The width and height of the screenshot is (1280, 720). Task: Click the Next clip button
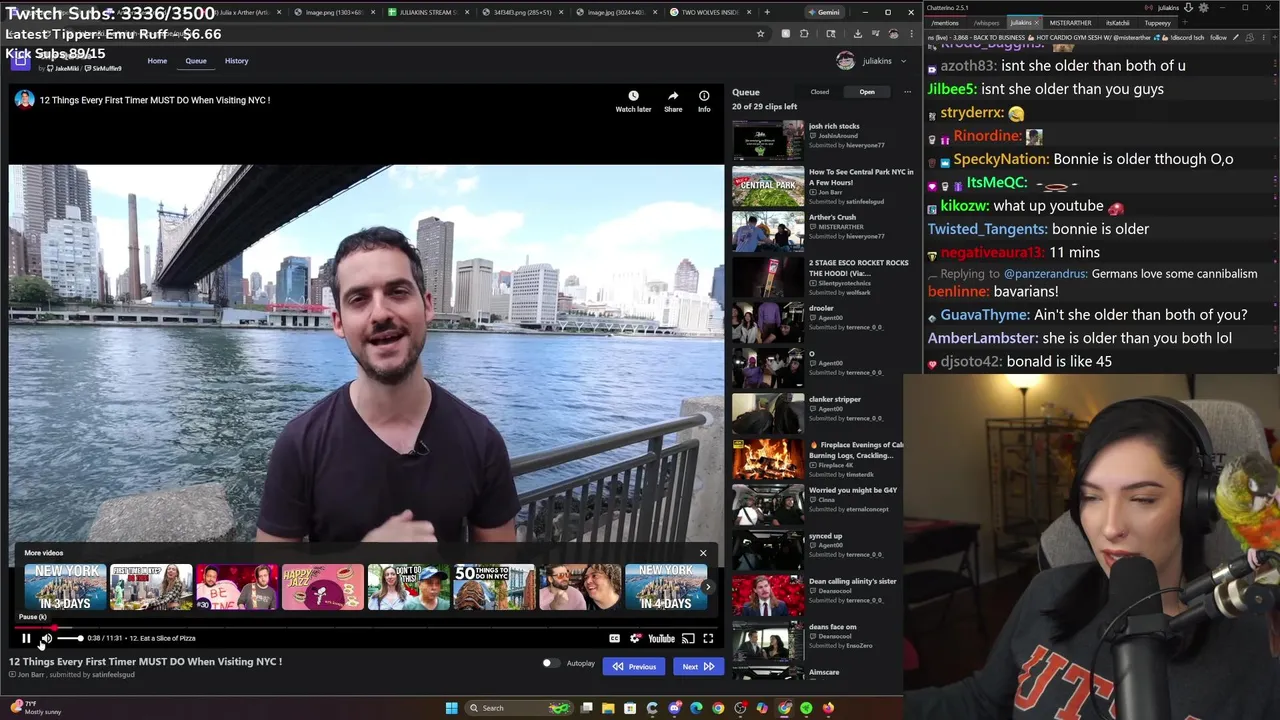tap(697, 667)
